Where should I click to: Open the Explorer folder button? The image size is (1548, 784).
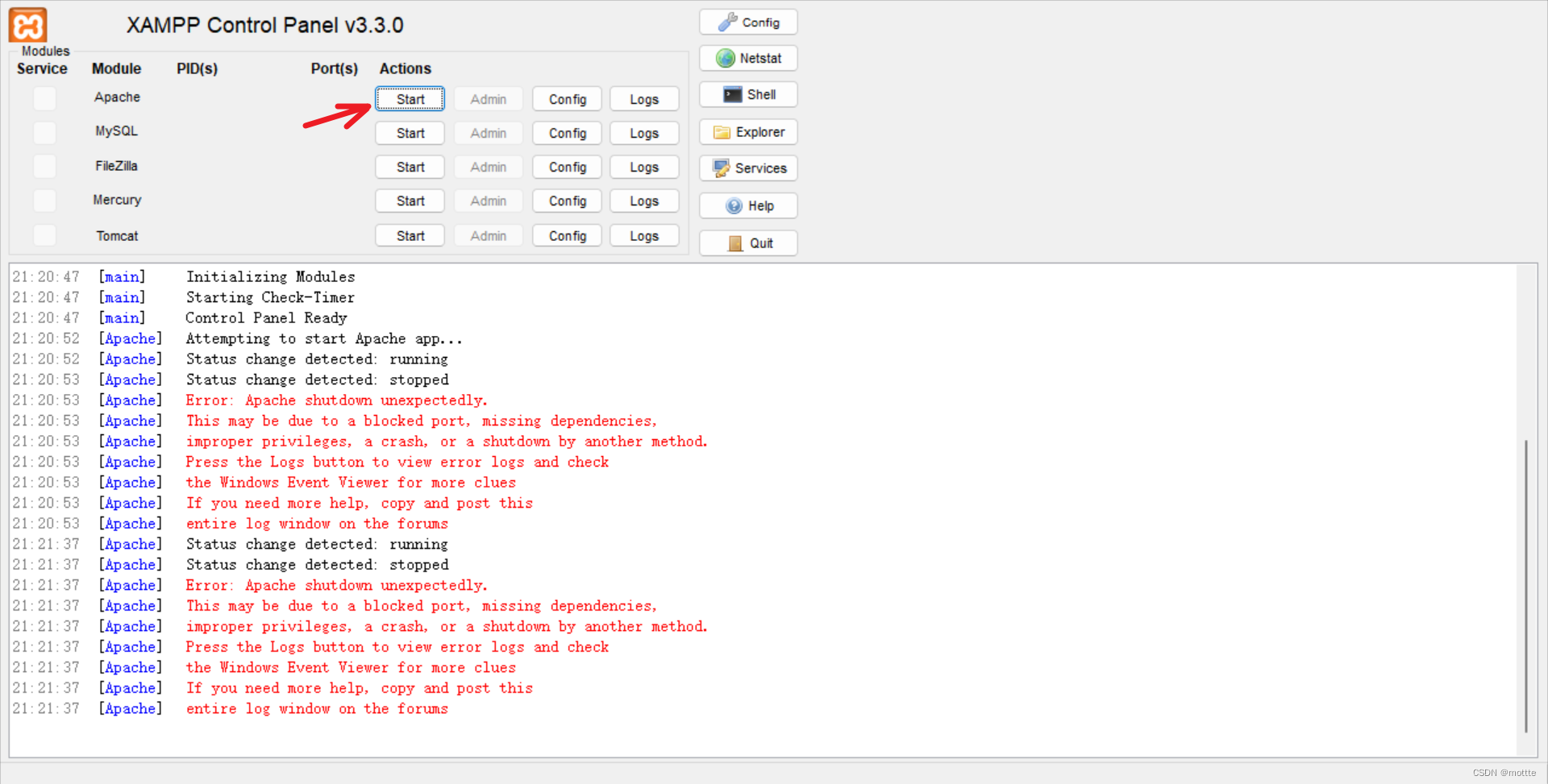click(x=748, y=132)
